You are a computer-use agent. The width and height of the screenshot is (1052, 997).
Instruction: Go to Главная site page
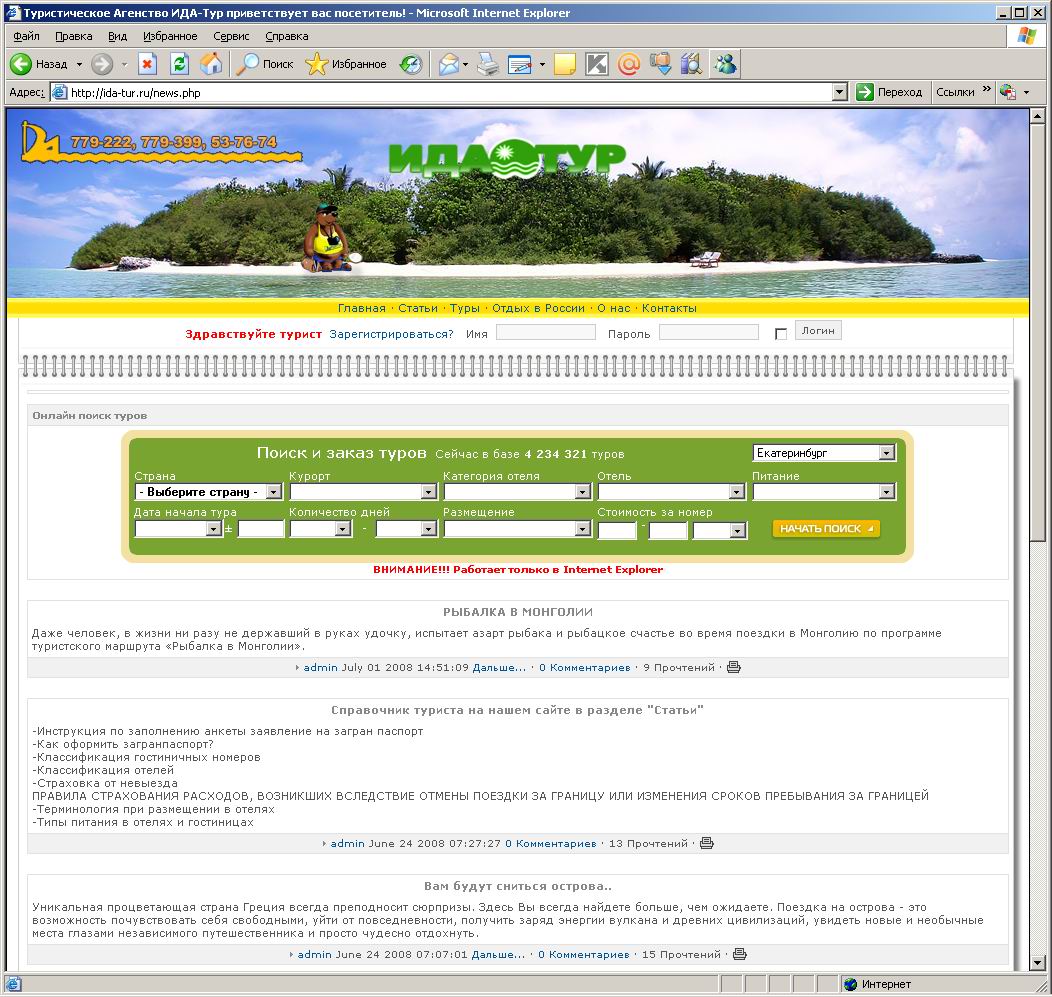[x=362, y=308]
